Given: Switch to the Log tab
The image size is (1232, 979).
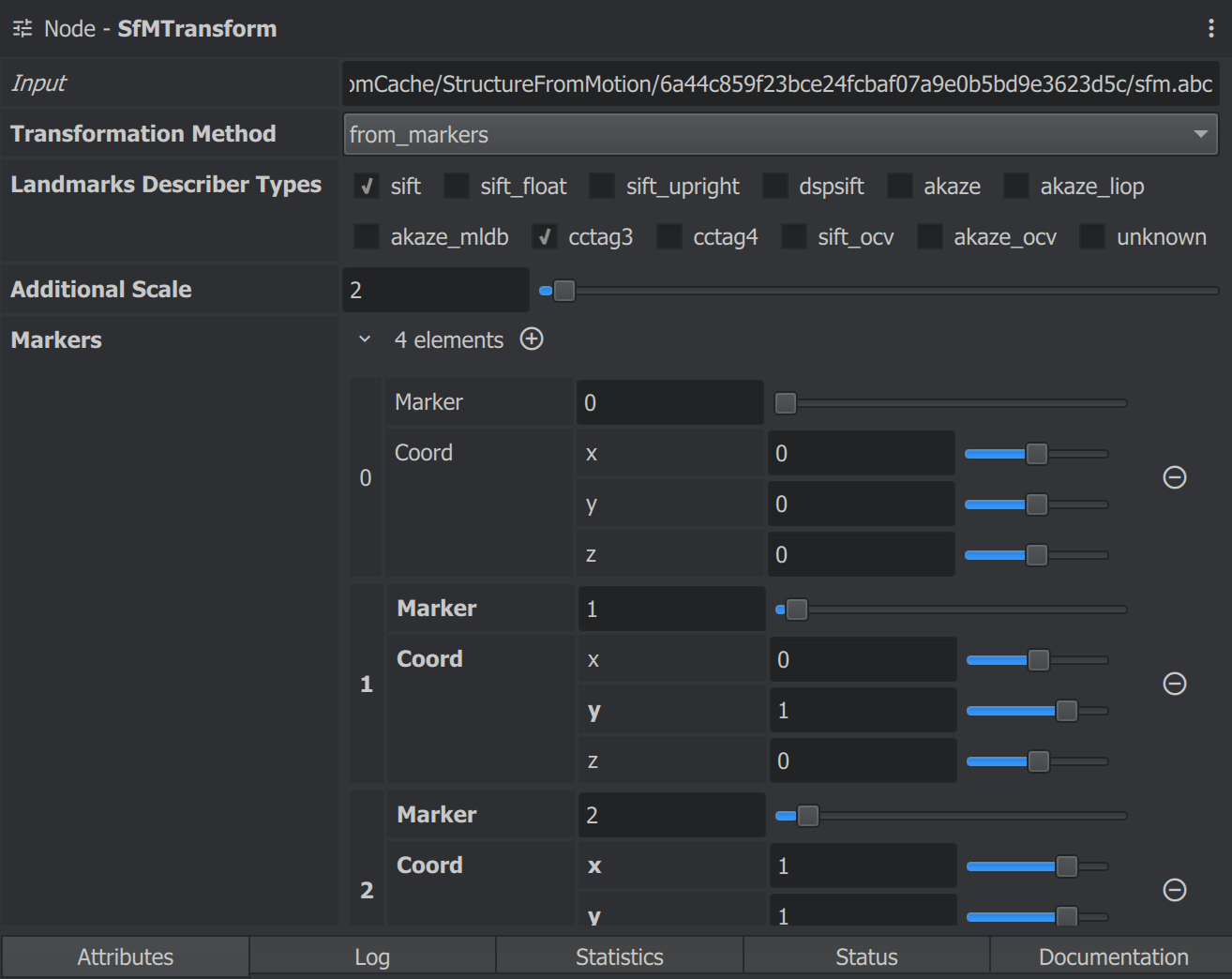Looking at the screenshot, I should pyautogui.click(x=372, y=956).
